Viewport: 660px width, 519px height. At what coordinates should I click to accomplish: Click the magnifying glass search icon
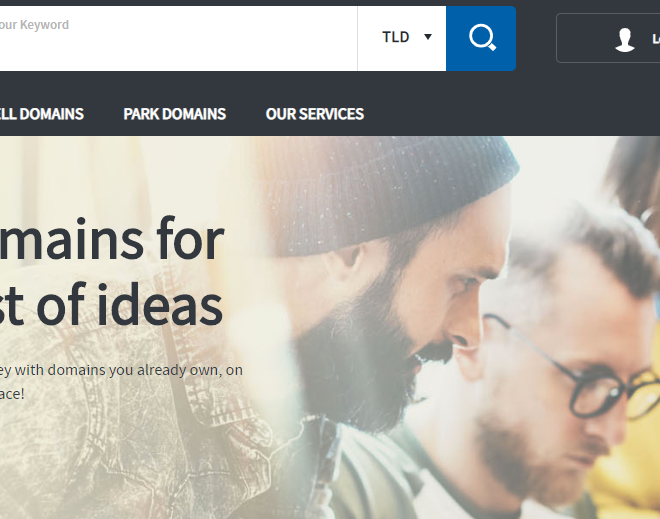[482, 37]
